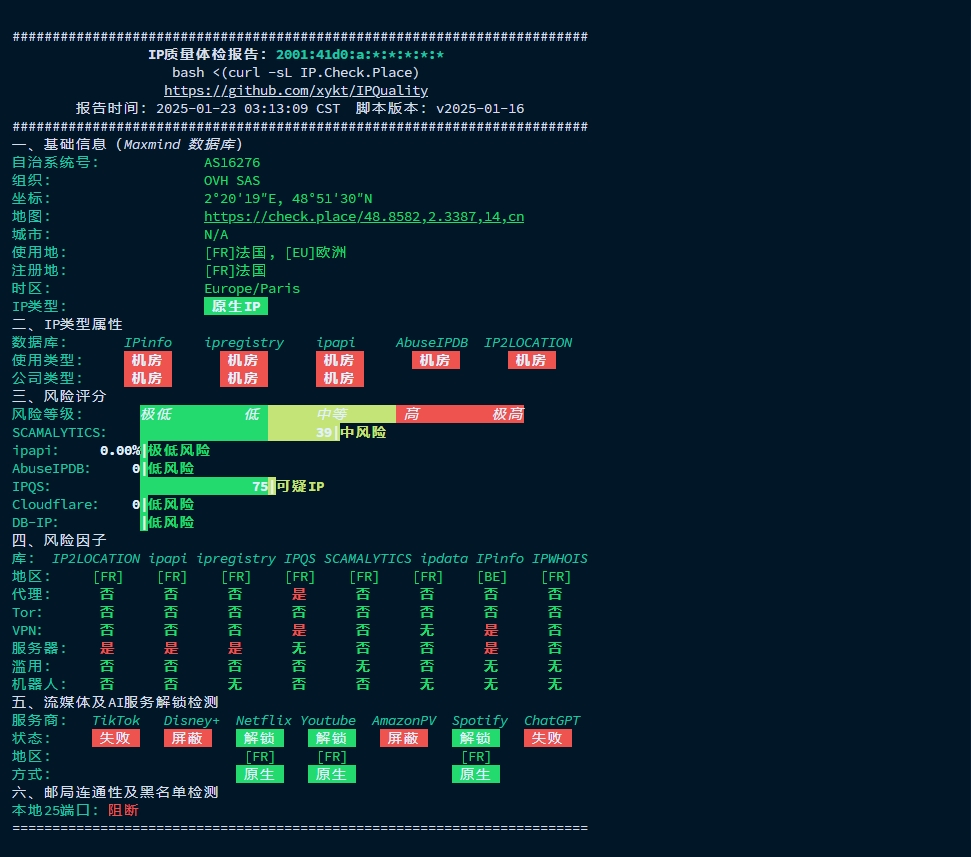This screenshot has width=971, height=857.
Task: Click the AbuseIPDB 机房 usage type badge
Action: (435, 360)
